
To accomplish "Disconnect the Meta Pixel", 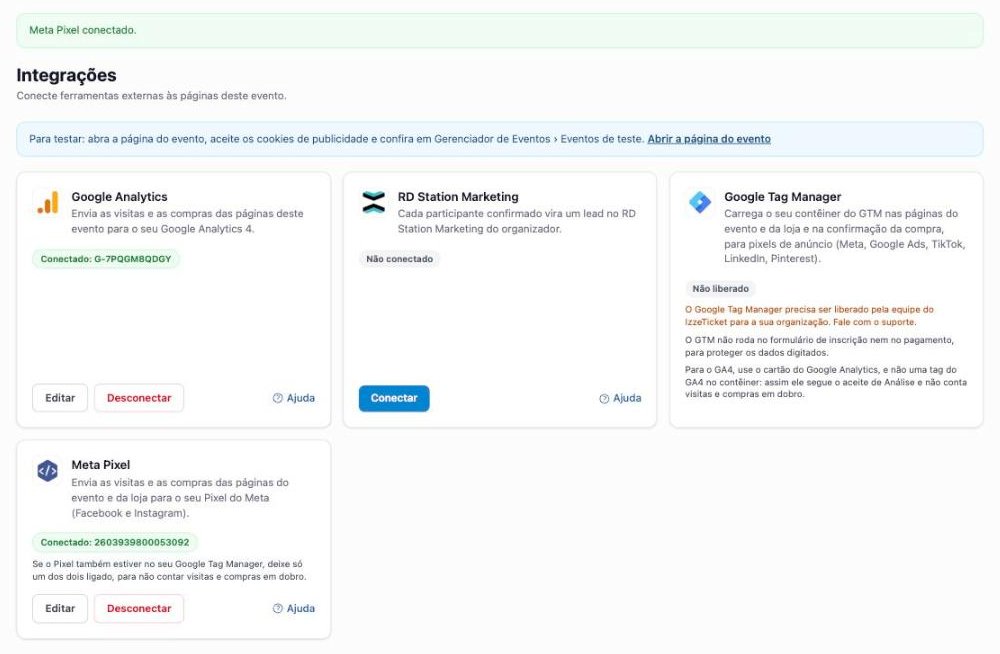I will tap(139, 609).
